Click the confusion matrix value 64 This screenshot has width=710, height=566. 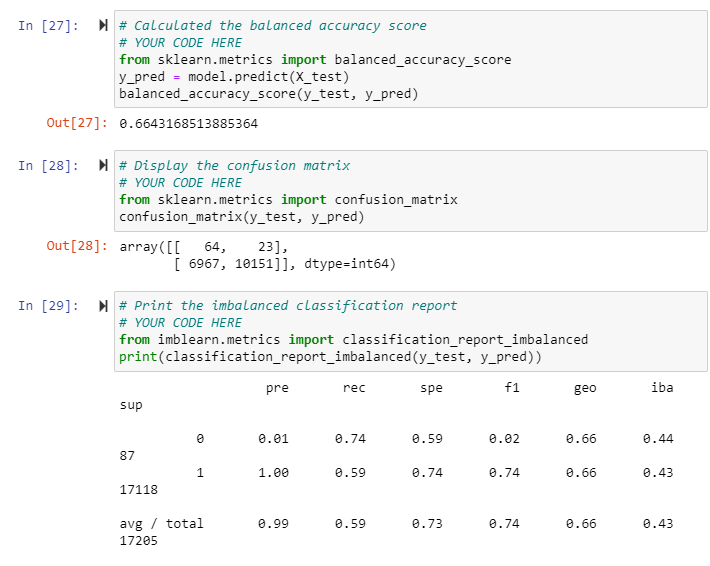pyautogui.click(x=211, y=247)
